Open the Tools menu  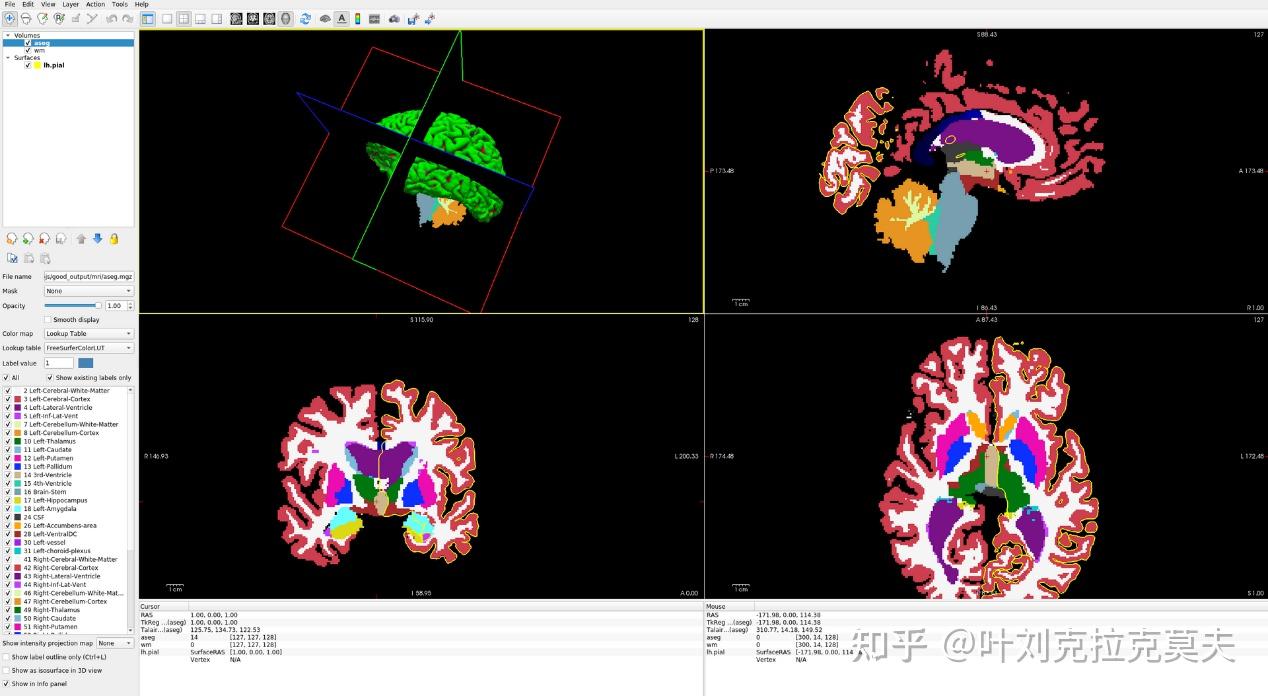pos(121,4)
